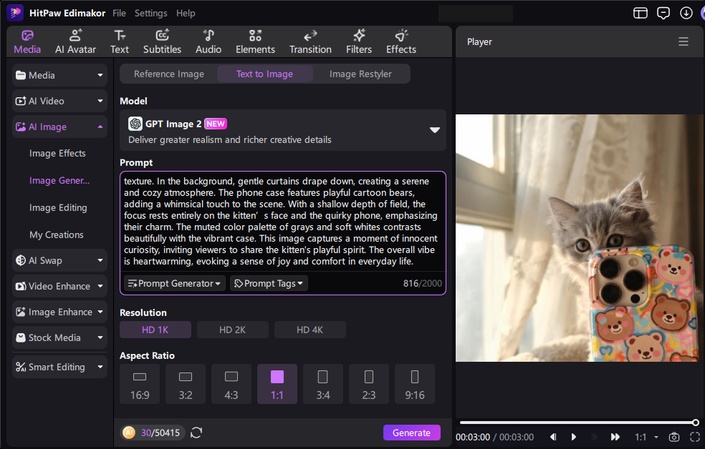Viewport: 705px width, 449px height.
Task: Choose 16:9 aspect ratio
Action: tap(140, 384)
